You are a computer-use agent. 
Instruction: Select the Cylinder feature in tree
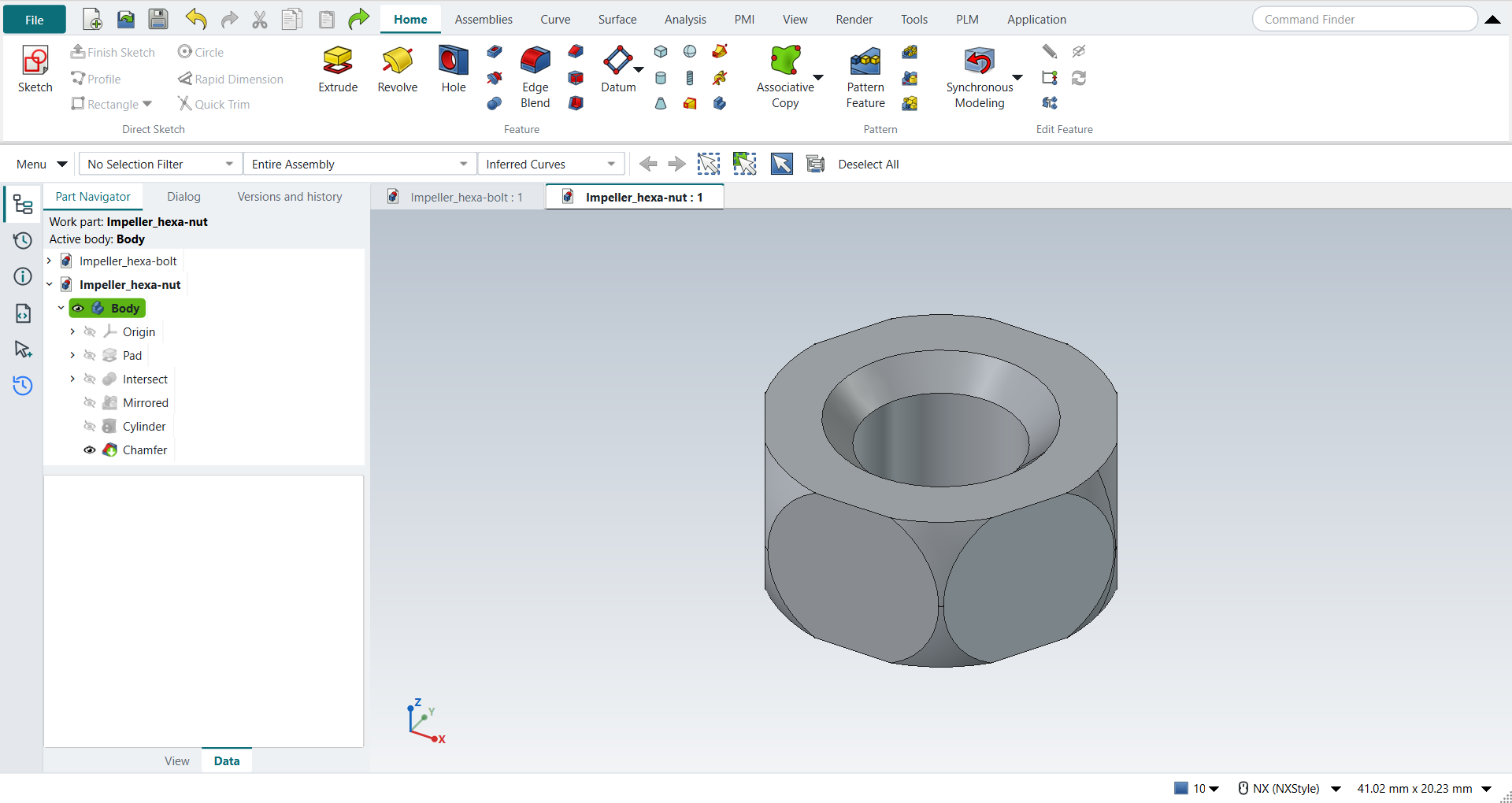click(144, 427)
